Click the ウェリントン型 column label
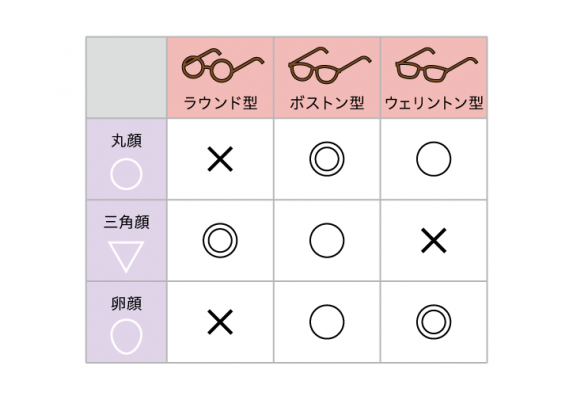This screenshot has height=400, width=573. pos(434,103)
